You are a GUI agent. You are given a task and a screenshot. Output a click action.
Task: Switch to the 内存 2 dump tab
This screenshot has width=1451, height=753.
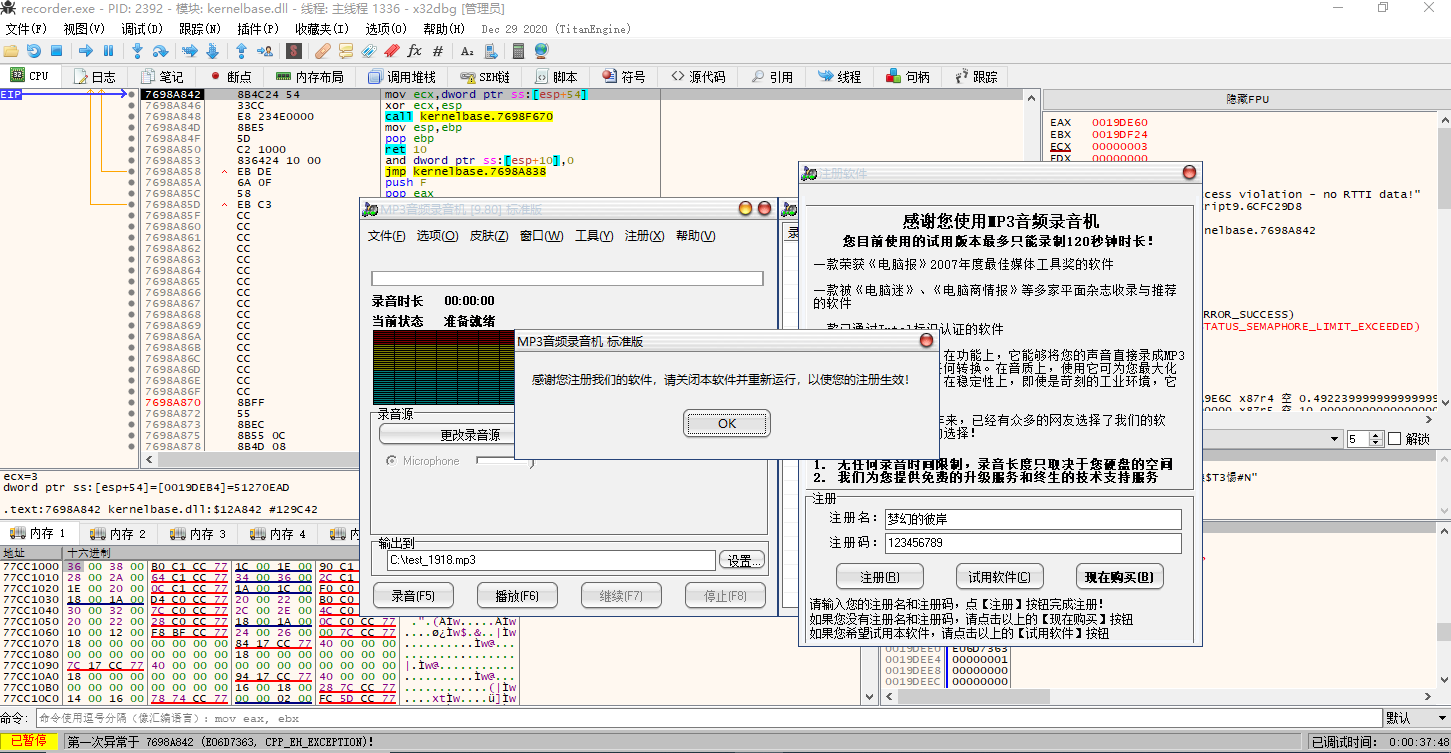pyautogui.click(x=119, y=534)
